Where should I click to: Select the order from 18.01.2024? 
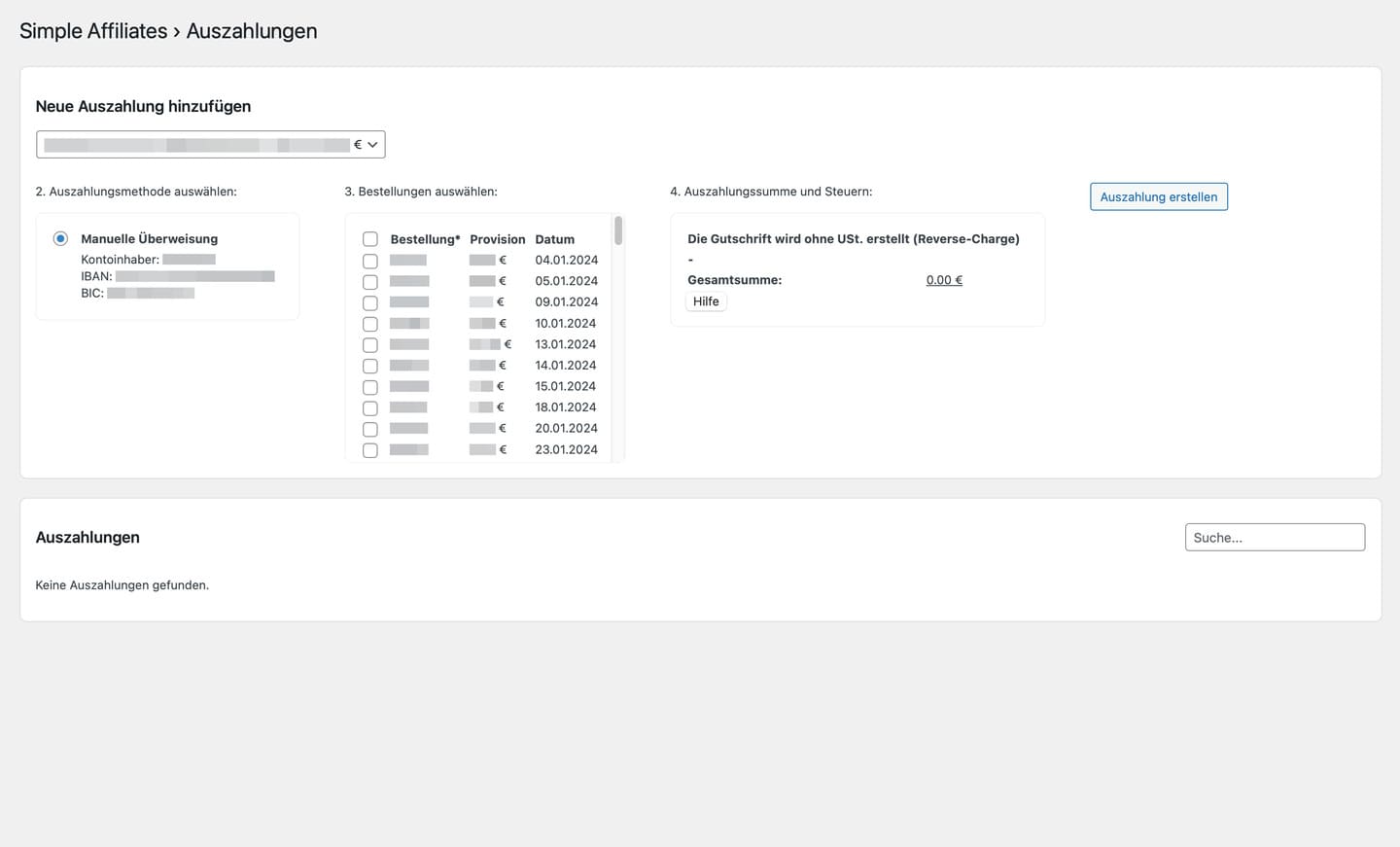[370, 408]
